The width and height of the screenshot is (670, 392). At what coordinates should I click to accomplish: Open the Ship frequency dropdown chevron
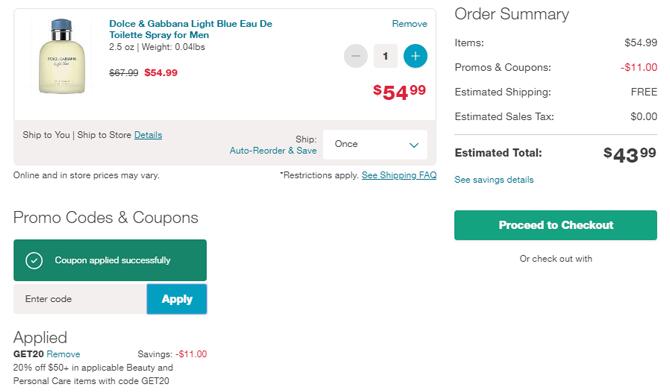pos(413,145)
